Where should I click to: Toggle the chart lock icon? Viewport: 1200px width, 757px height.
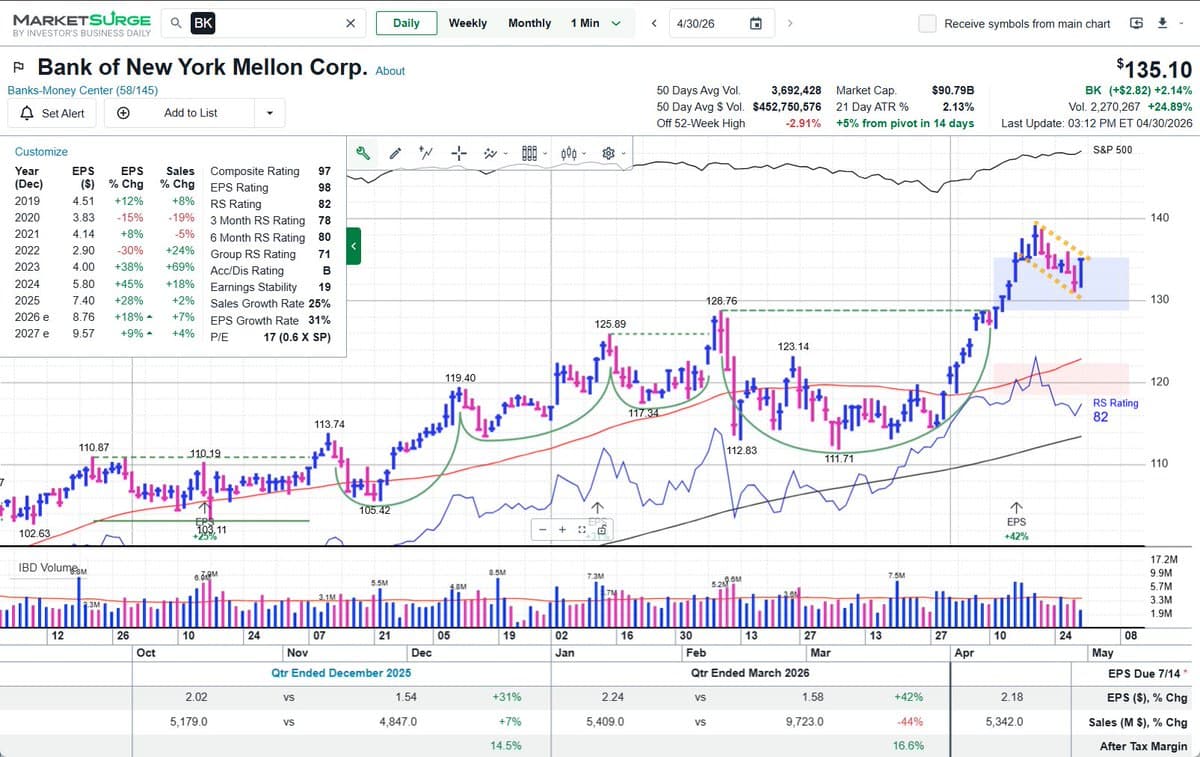[602, 529]
